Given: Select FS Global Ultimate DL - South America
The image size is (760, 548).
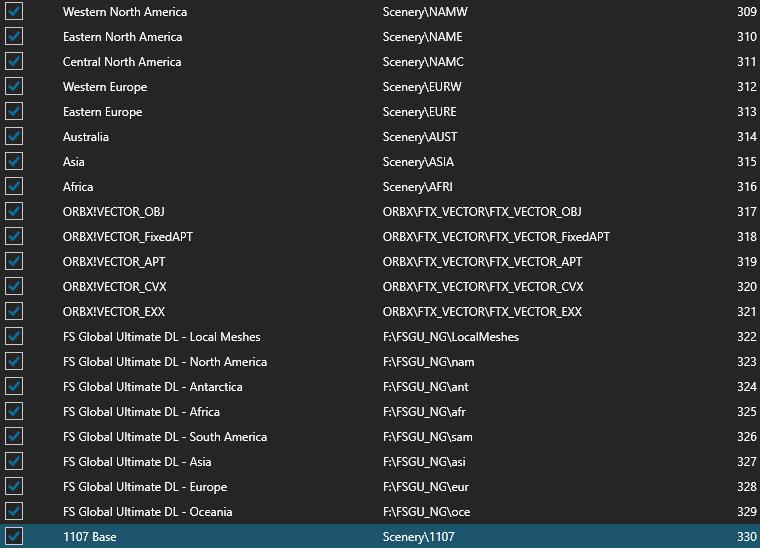Looking at the screenshot, I should tap(164, 437).
